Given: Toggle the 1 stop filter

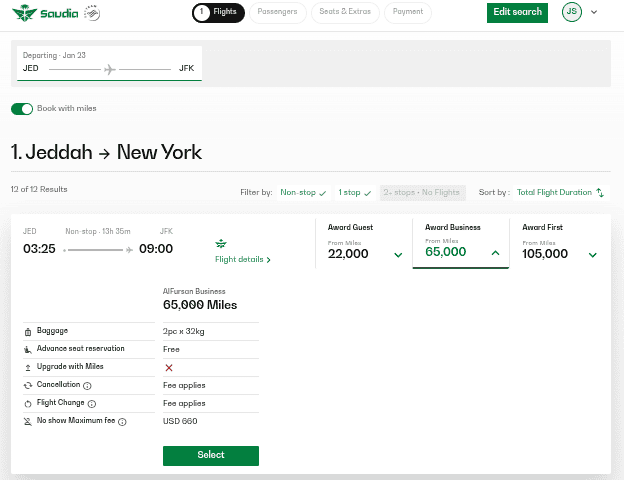Looking at the screenshot, I should click(355, 193).
